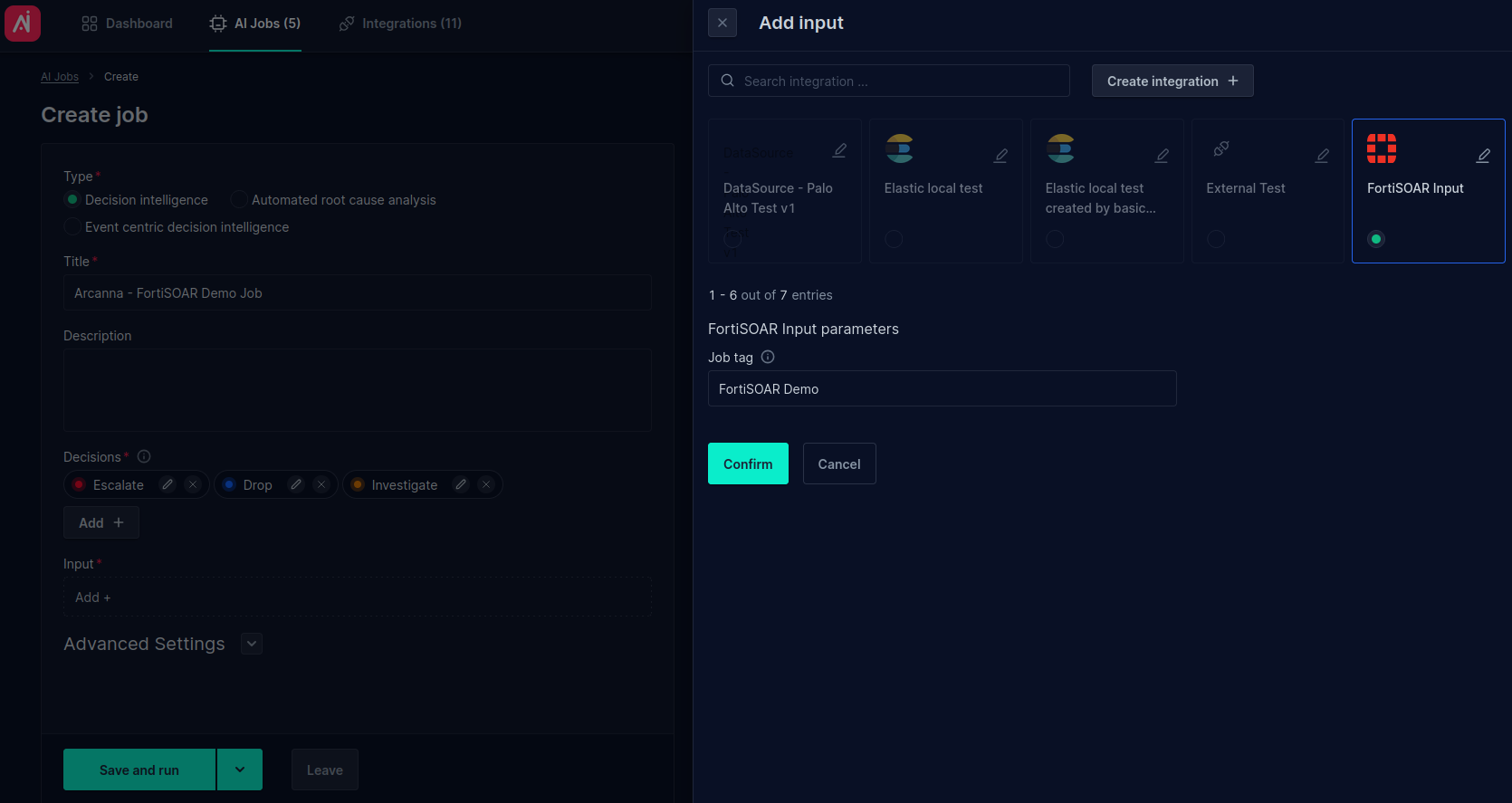Viewport: 1512px width, 803px height.
Task: Click the Leave button
Action: pos(325,770)
